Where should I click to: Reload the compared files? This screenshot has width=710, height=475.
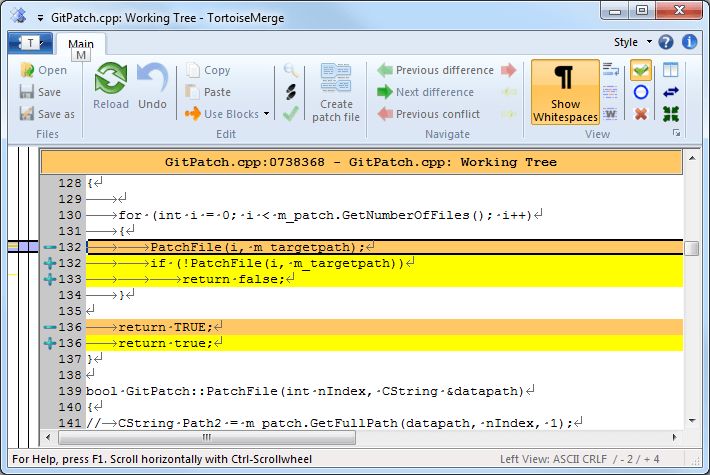click(x=111, y=86)
